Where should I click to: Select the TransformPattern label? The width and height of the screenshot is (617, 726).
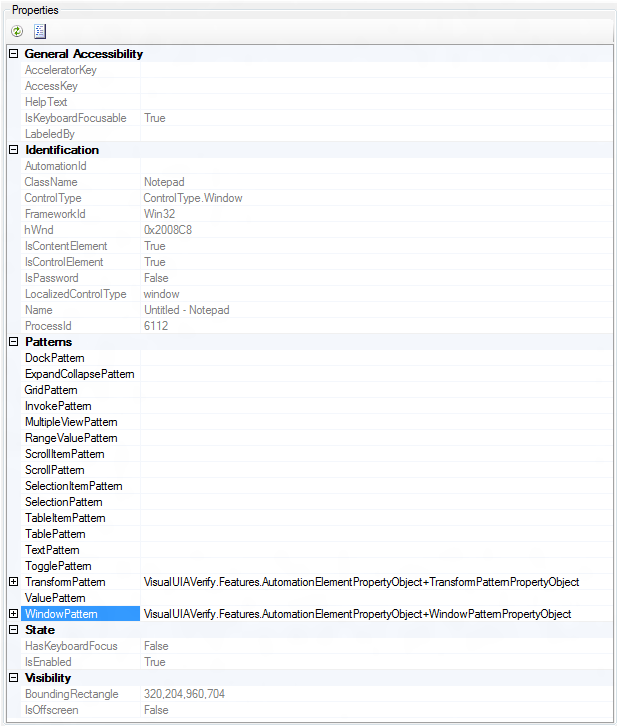(x=65, y=582)
